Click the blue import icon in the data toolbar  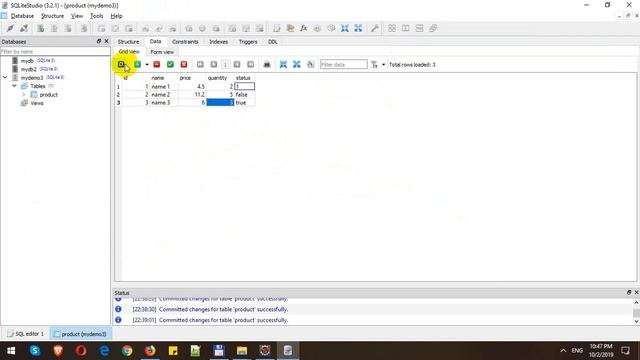pos(283,64)
